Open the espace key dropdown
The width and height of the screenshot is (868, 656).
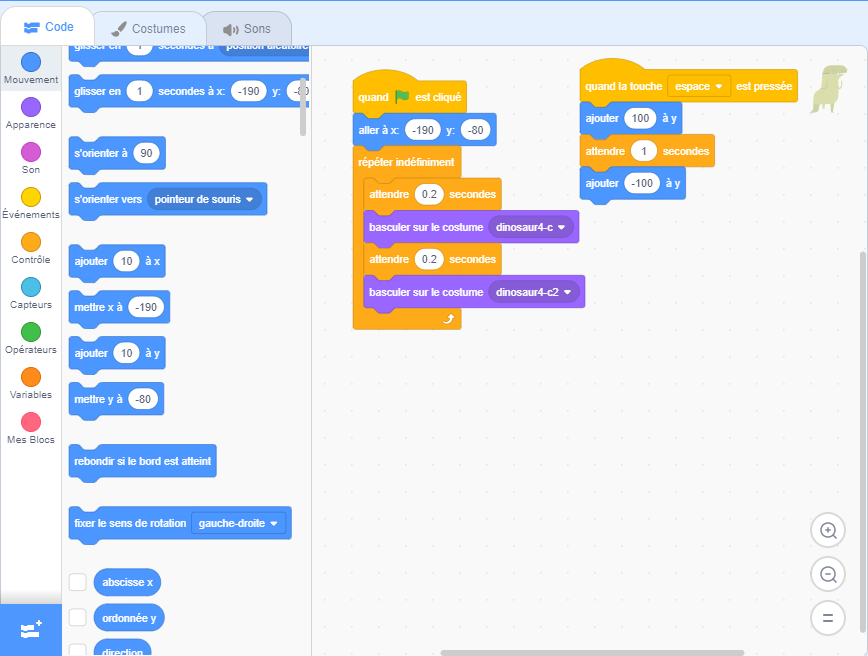click(x=699, y=87)
